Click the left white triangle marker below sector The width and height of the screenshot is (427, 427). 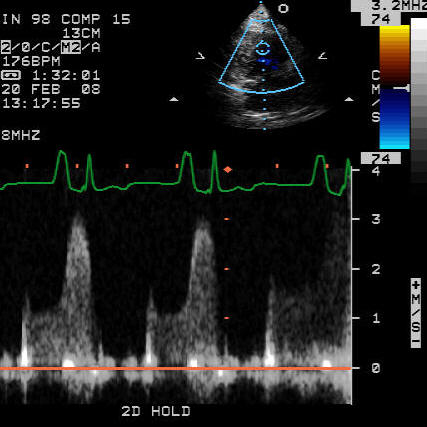tap(174, 99)
